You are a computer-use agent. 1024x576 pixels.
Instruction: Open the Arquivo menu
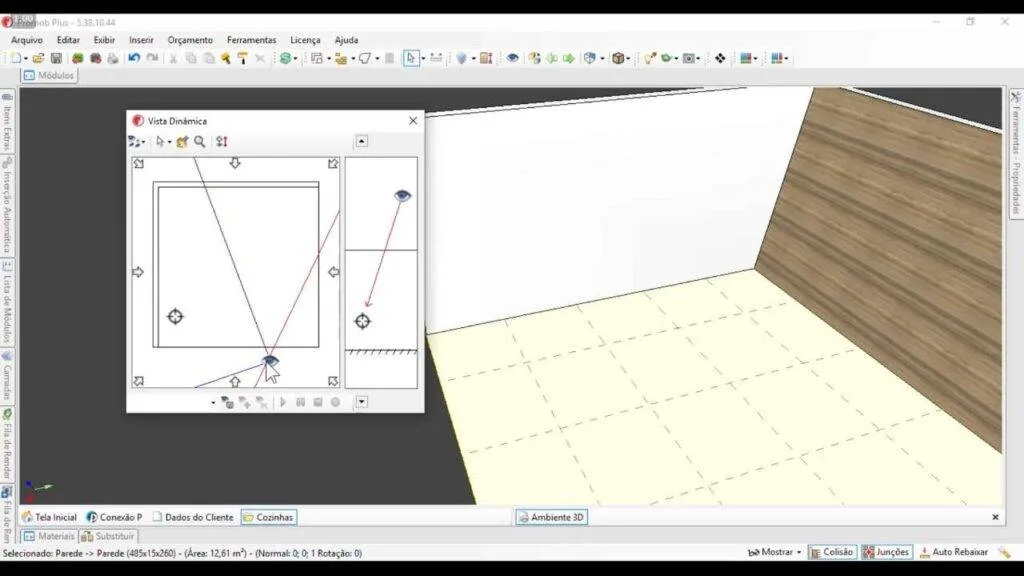click(x=27, y=40)
